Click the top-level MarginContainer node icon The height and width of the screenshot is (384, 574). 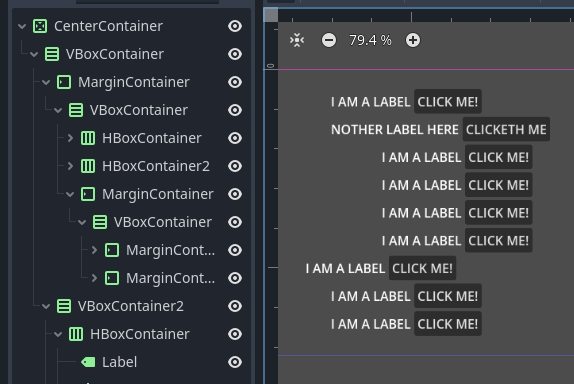(x=64, y=82)
